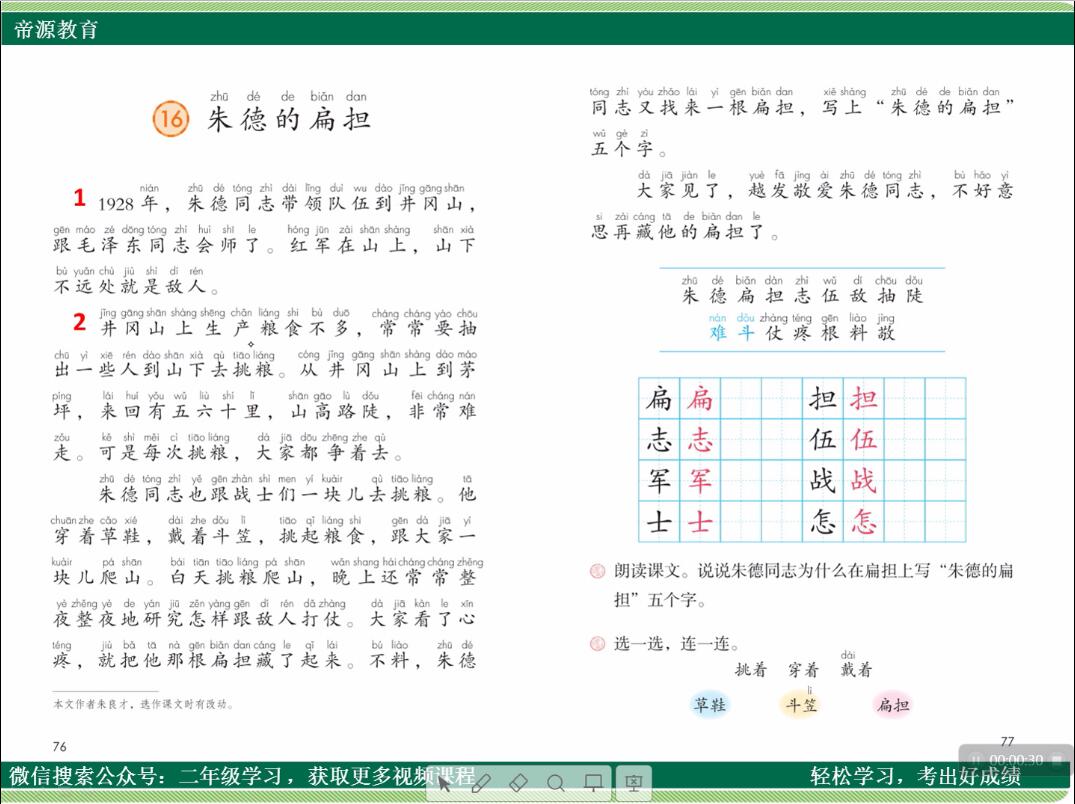Screen dimensions: 1075x804
Task: Open the whiteboard screen tool
Action: (x=593, y=782)
